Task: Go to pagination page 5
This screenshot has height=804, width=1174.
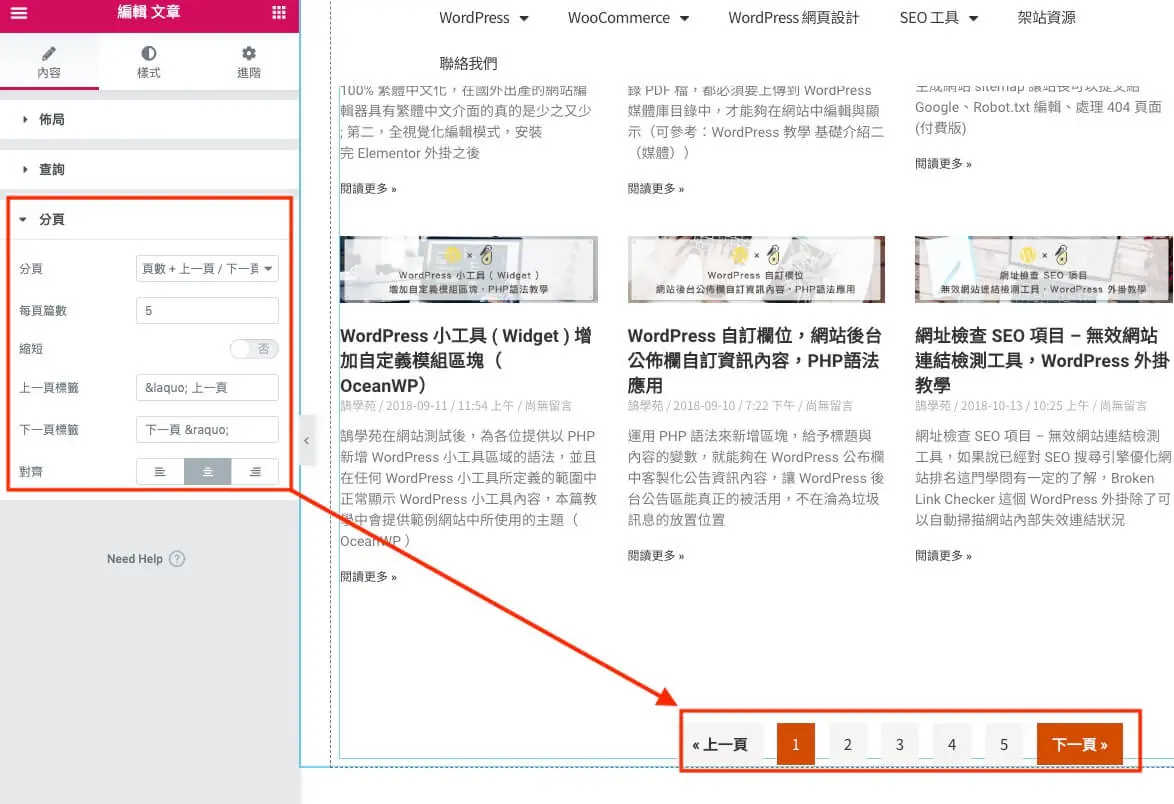Action: pyautogui.click(x=1004, y=744)
